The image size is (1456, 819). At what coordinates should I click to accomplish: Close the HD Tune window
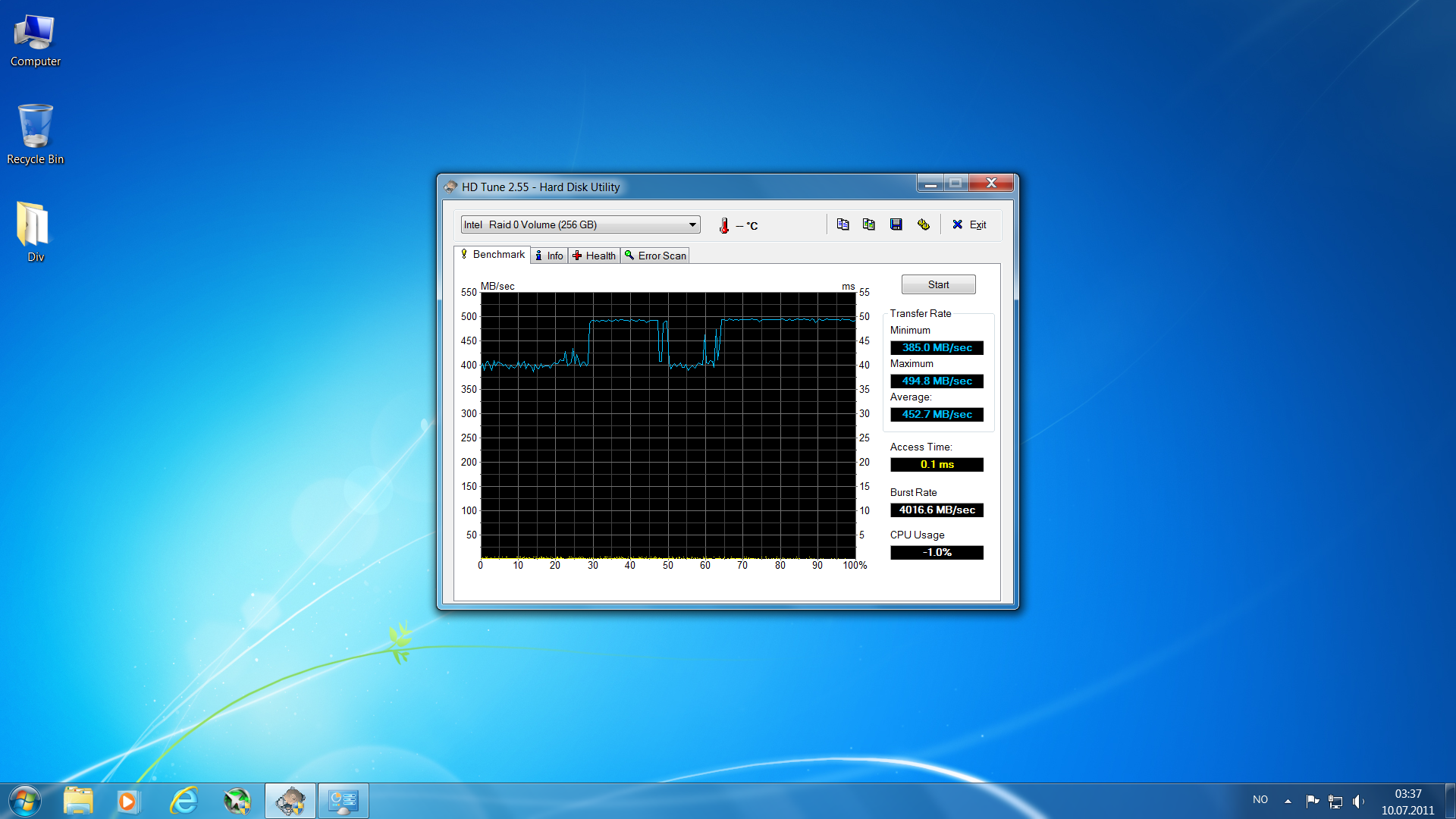click(x=991, y=183)
